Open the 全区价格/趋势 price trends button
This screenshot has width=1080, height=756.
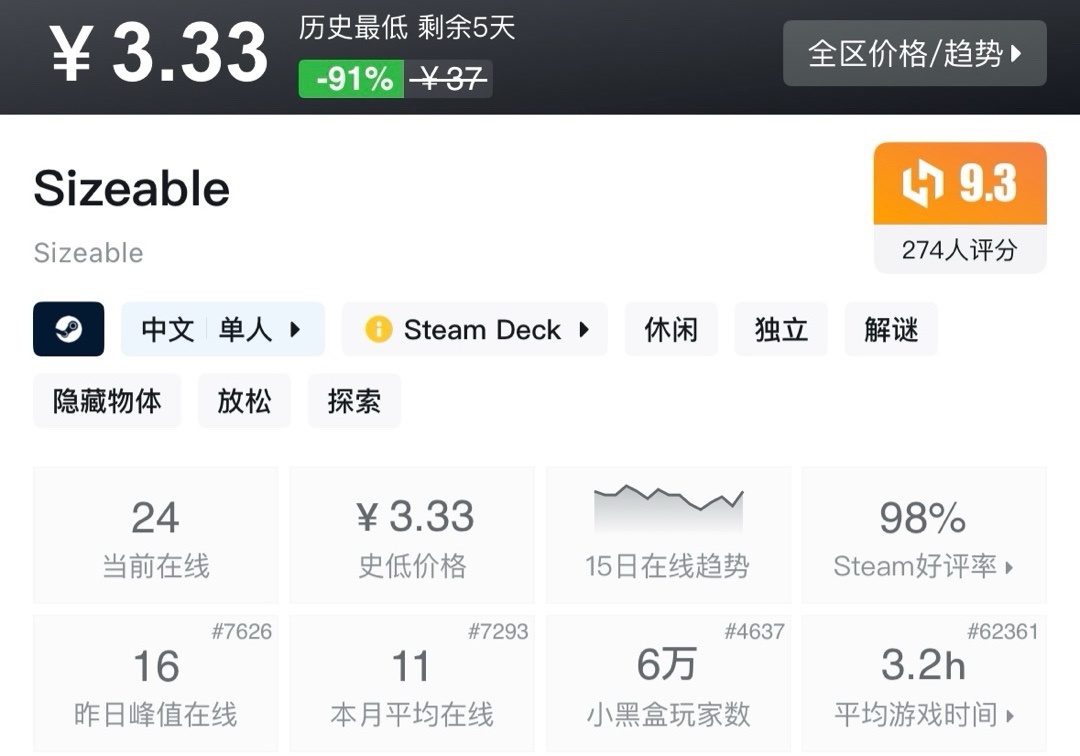[x=914, y=53]
